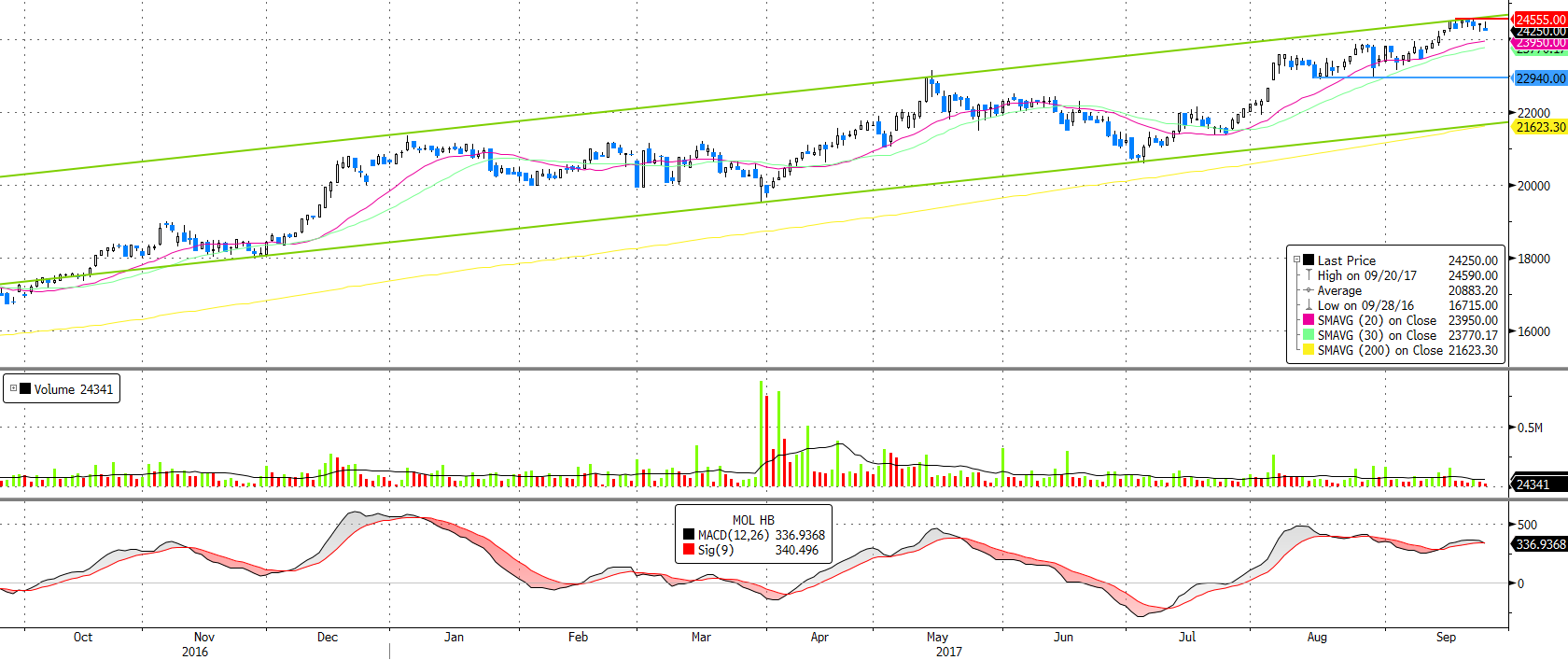Click the 0.5M volume axis label
Image resolution: width=1568 pixels, height=660 pixels.
point(1531,428)
